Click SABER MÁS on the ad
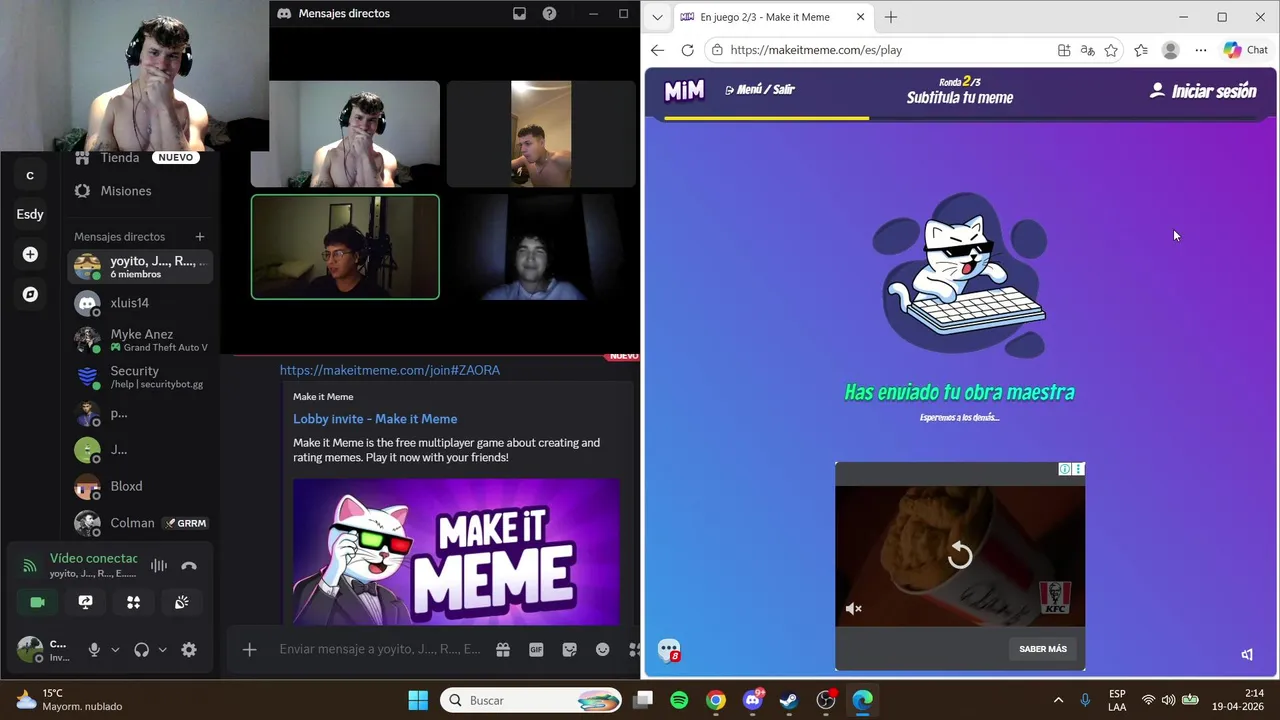 (1043, 649)
